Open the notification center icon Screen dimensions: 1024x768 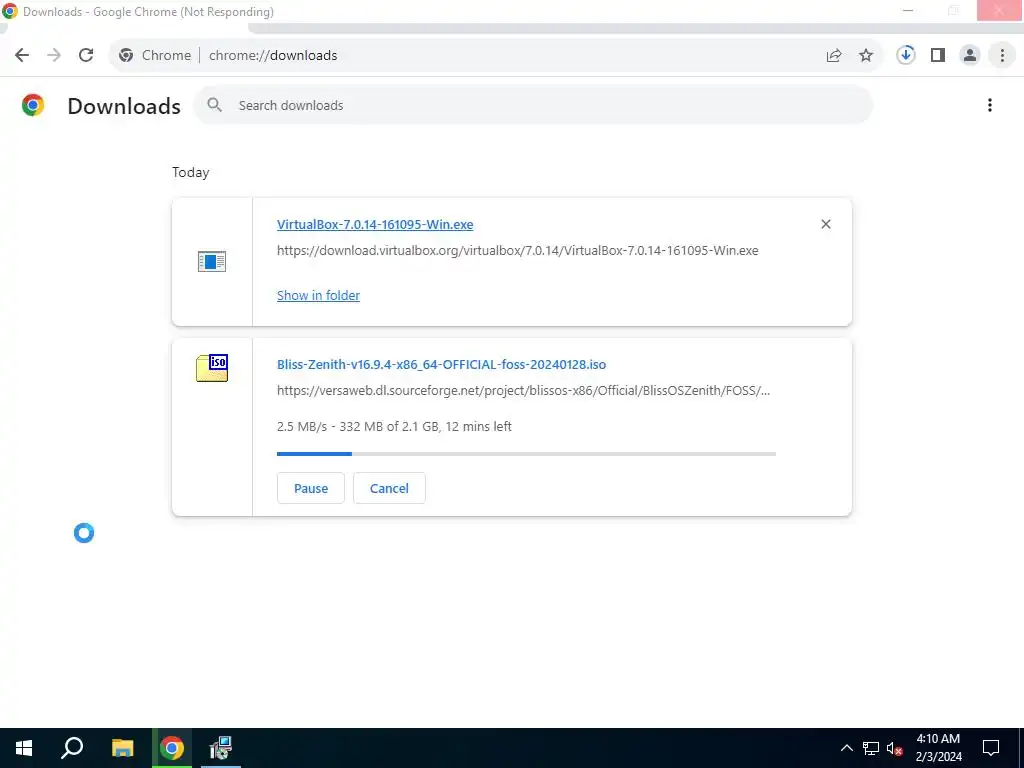pos(991,748)
